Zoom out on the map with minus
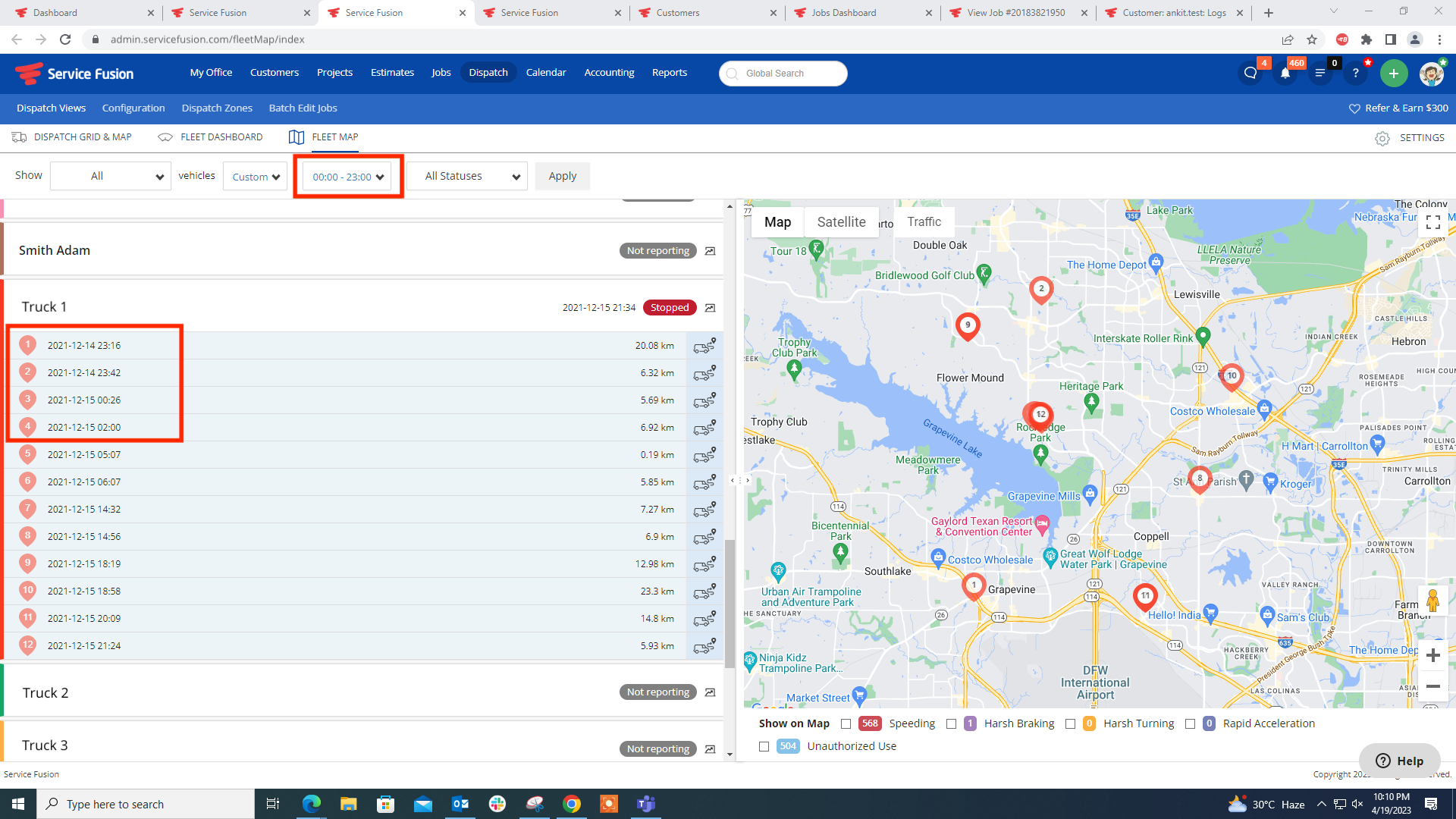 click(1432, 686)
